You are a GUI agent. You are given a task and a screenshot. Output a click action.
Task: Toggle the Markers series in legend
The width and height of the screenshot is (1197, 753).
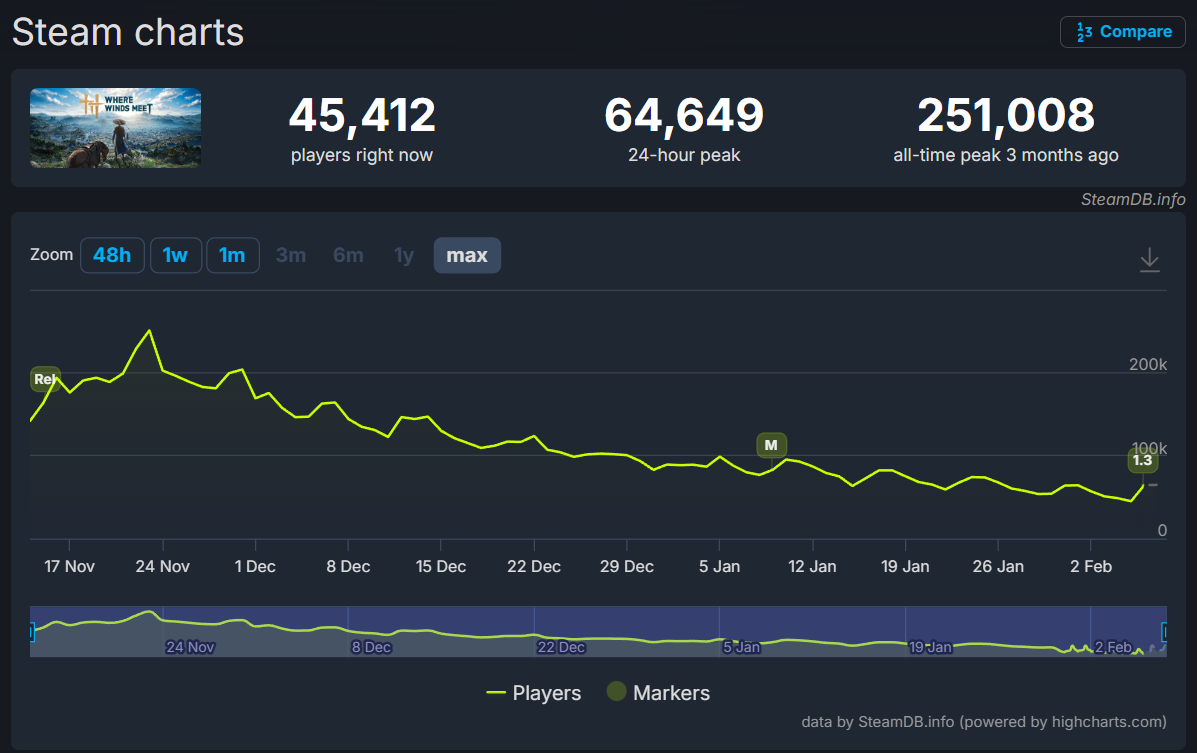658,693
